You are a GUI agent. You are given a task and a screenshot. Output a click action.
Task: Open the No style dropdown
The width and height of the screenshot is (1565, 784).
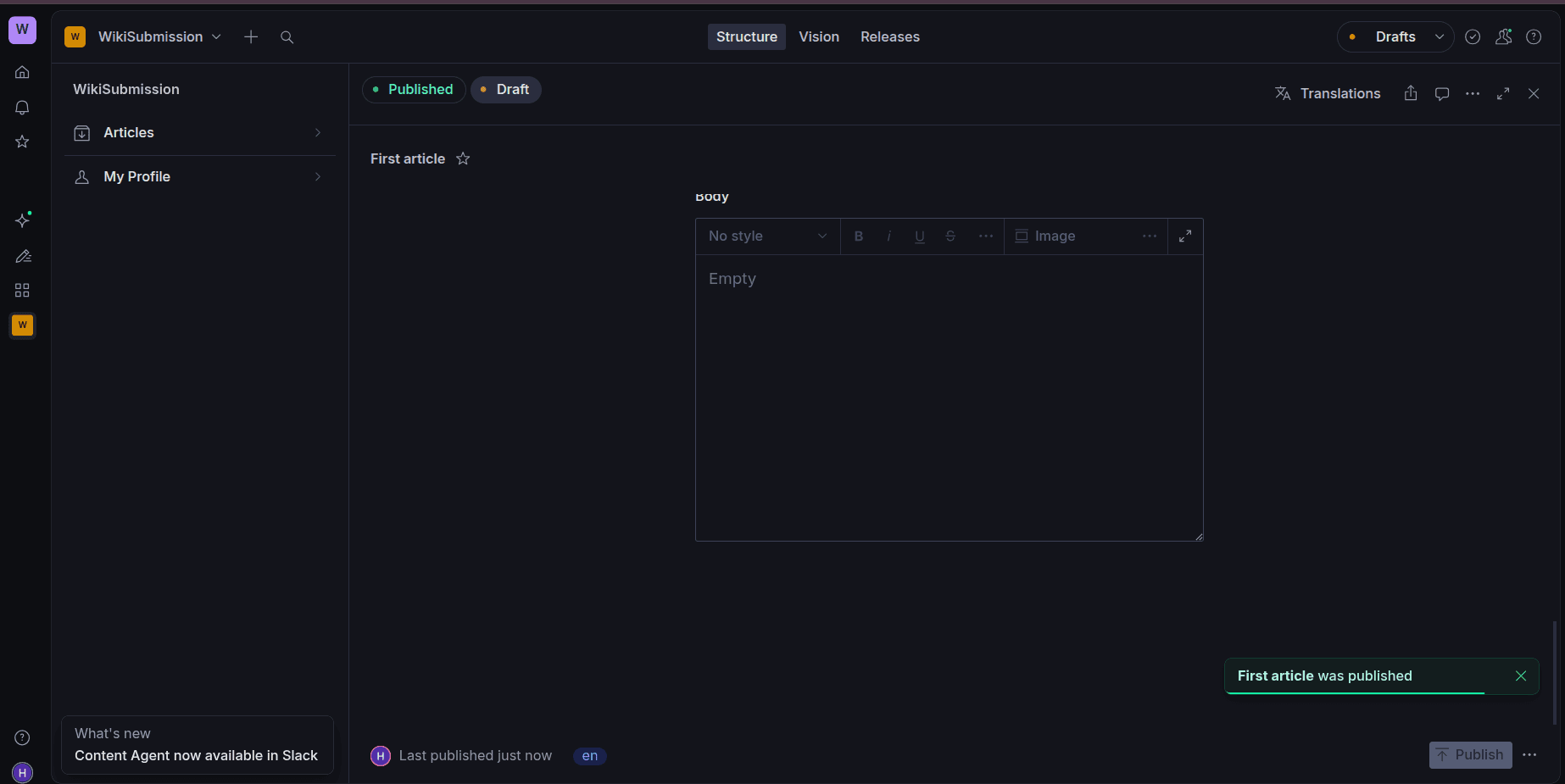click(767, 236)
